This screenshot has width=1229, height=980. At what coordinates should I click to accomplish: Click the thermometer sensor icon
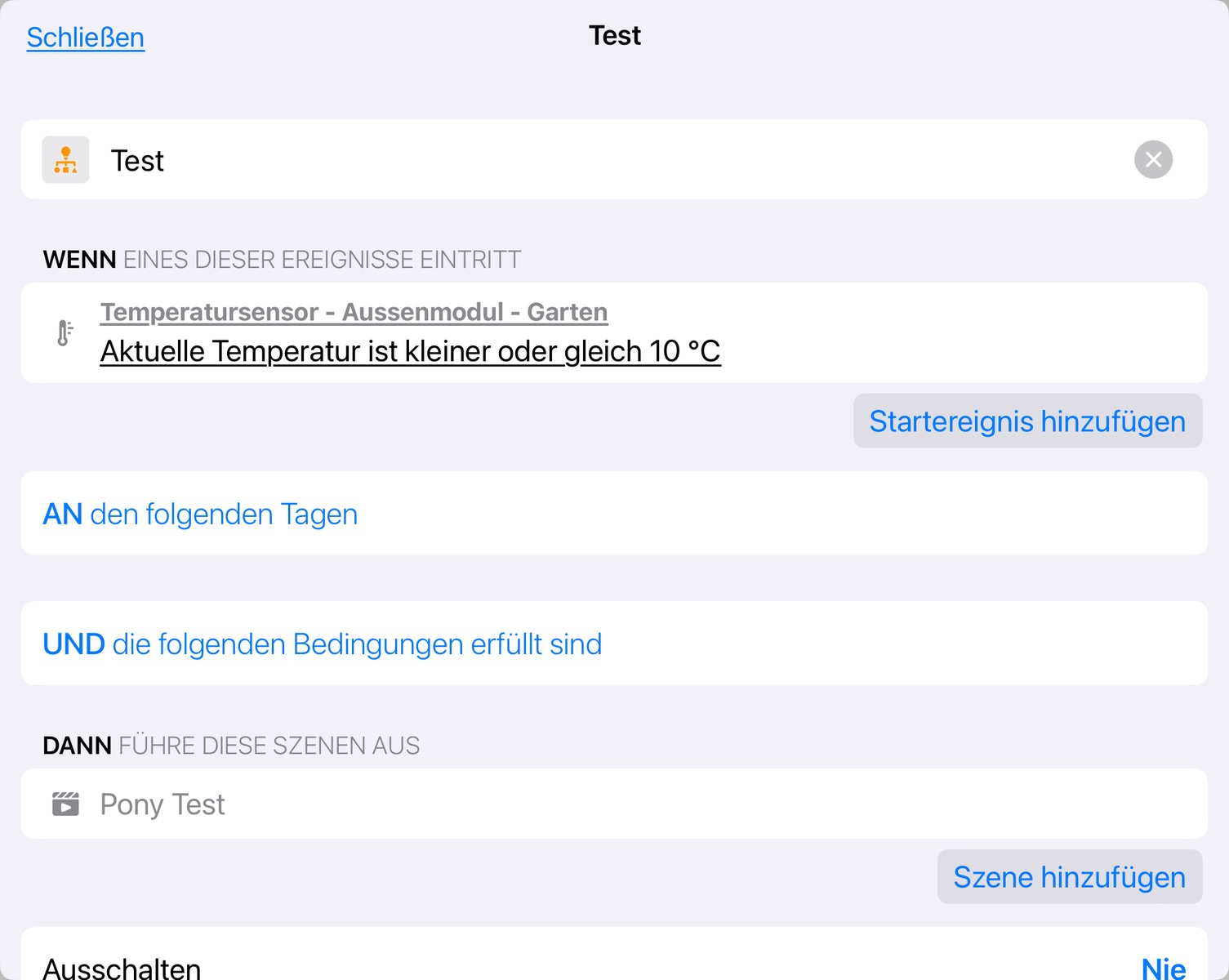click(x=65, y=332)
